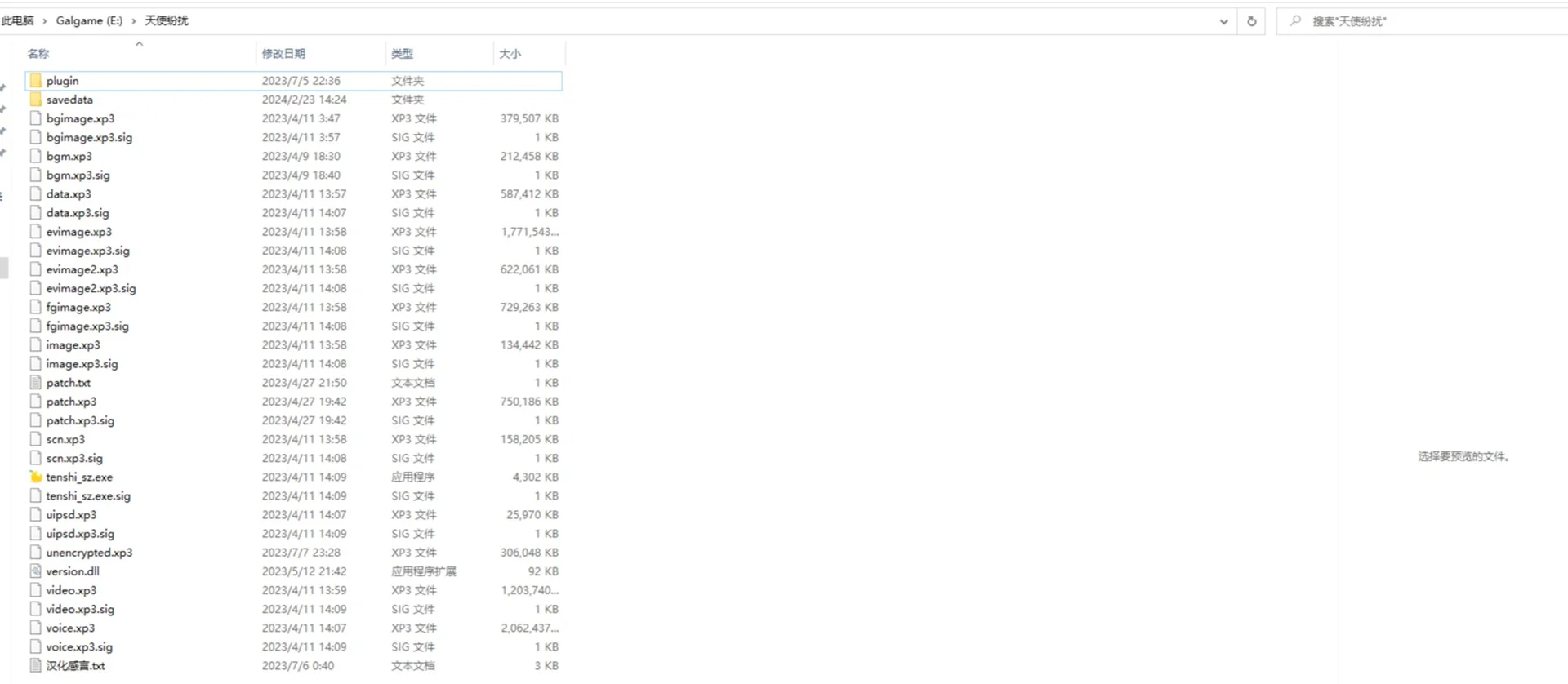Click the 306,048 KB size cell
The image size is (1568, 684).
point(529,552)
